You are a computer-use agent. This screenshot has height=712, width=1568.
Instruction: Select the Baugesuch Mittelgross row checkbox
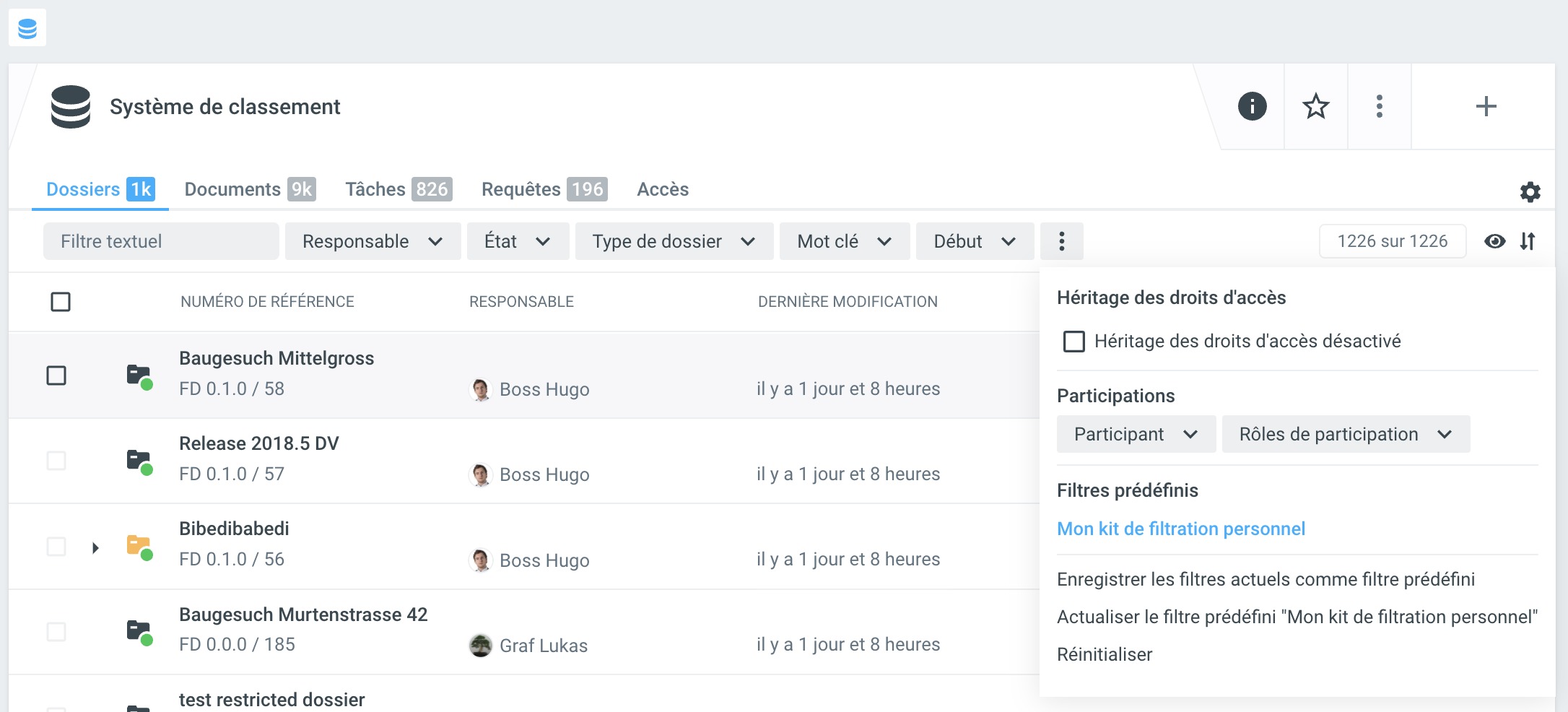(56, 375)
